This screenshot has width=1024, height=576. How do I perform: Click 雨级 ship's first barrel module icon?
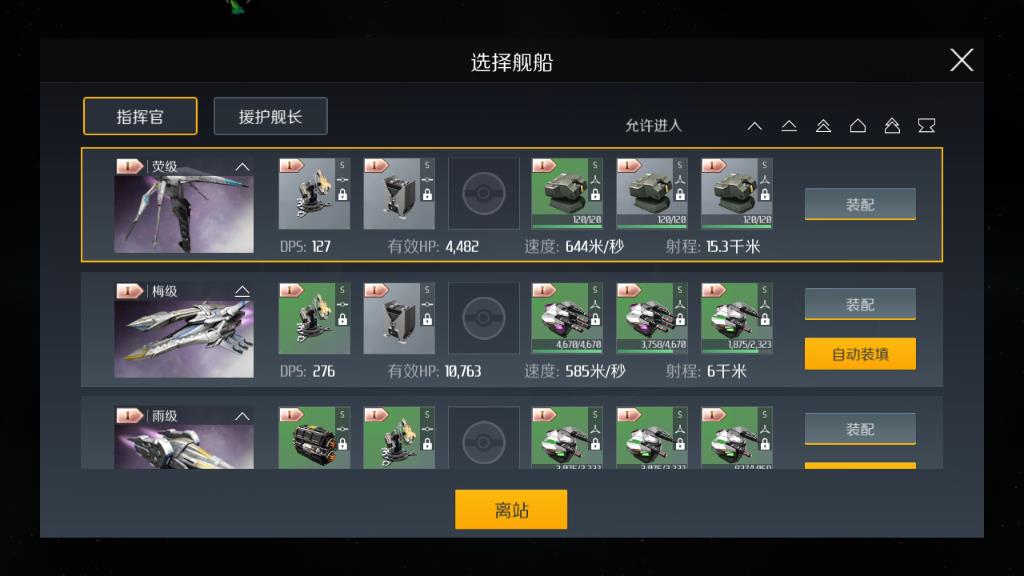tap(314, 438)
